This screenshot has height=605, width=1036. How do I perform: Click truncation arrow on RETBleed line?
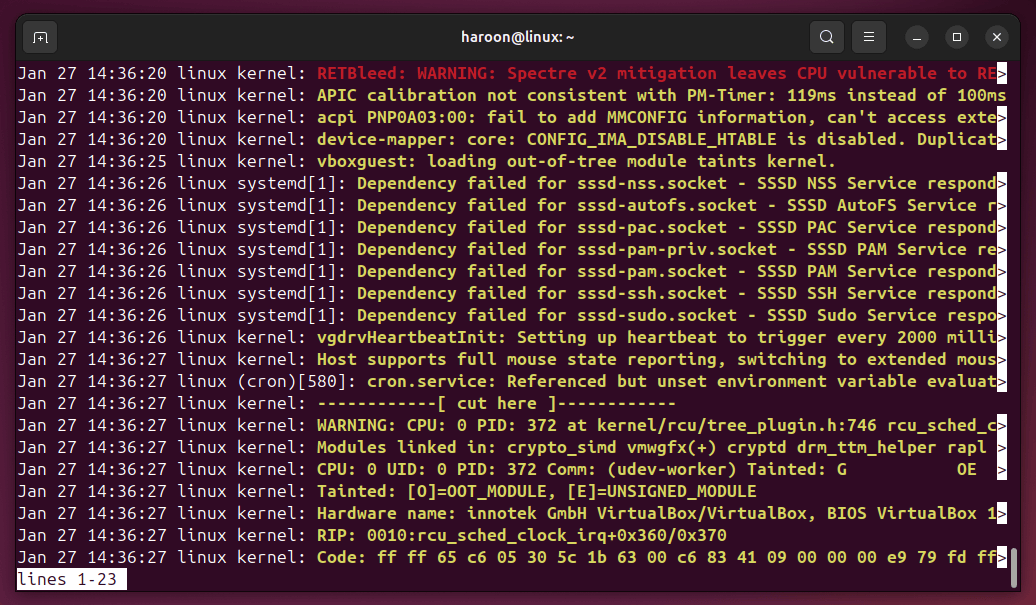1002,73
